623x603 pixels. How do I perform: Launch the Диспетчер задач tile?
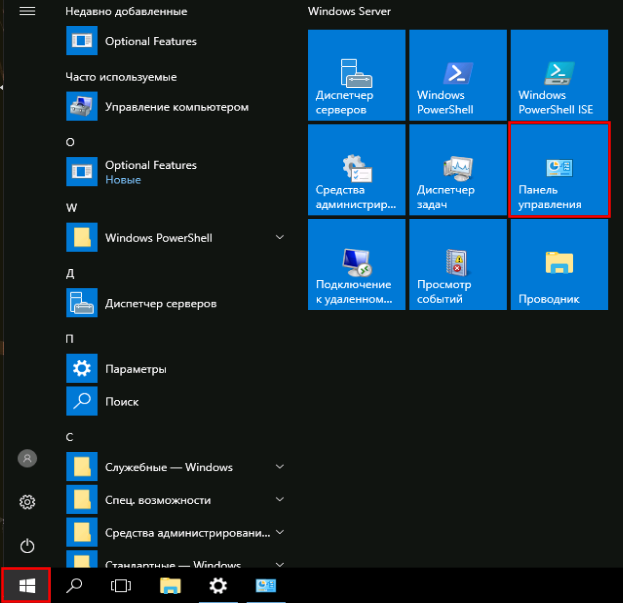point(458,170)
